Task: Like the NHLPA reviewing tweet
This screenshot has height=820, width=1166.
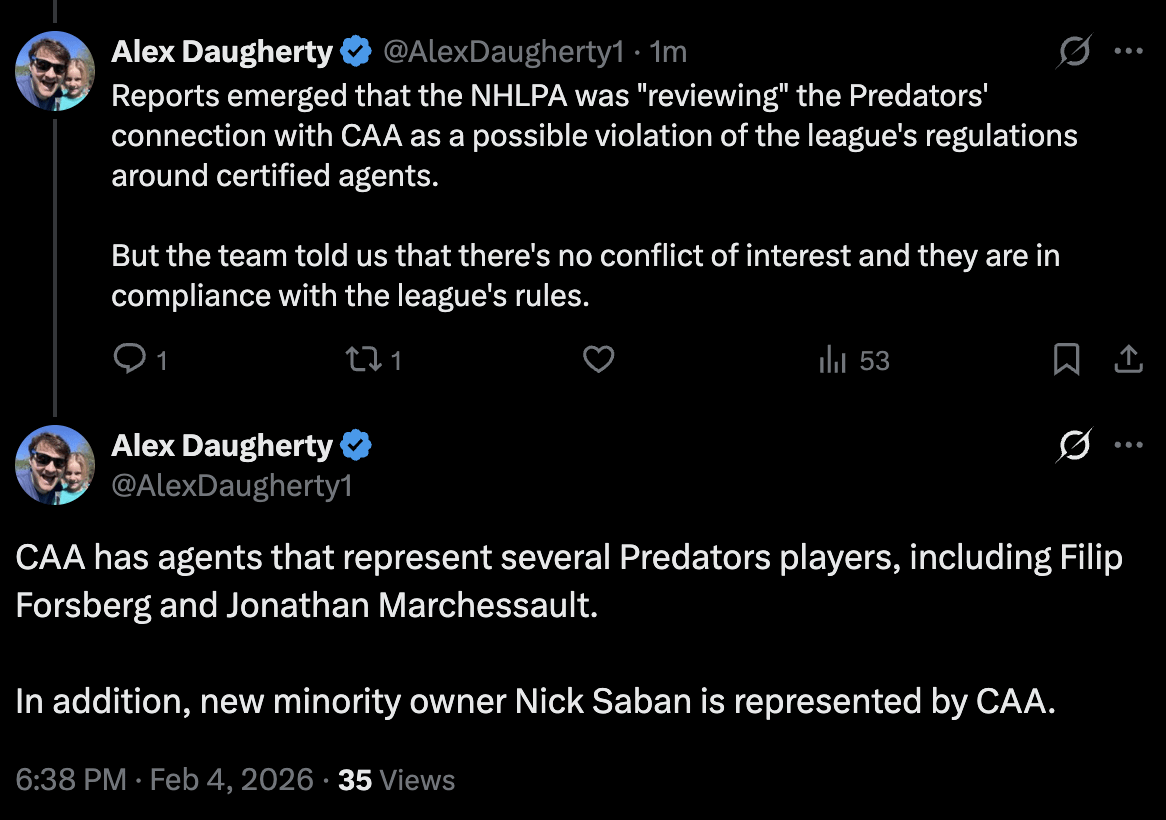Action: [598, 359]
